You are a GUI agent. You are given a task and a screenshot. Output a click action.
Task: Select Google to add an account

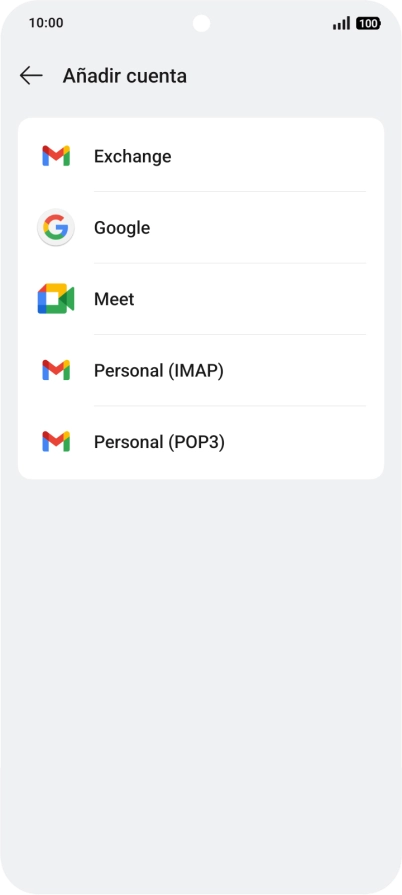[x=201, y=228]
